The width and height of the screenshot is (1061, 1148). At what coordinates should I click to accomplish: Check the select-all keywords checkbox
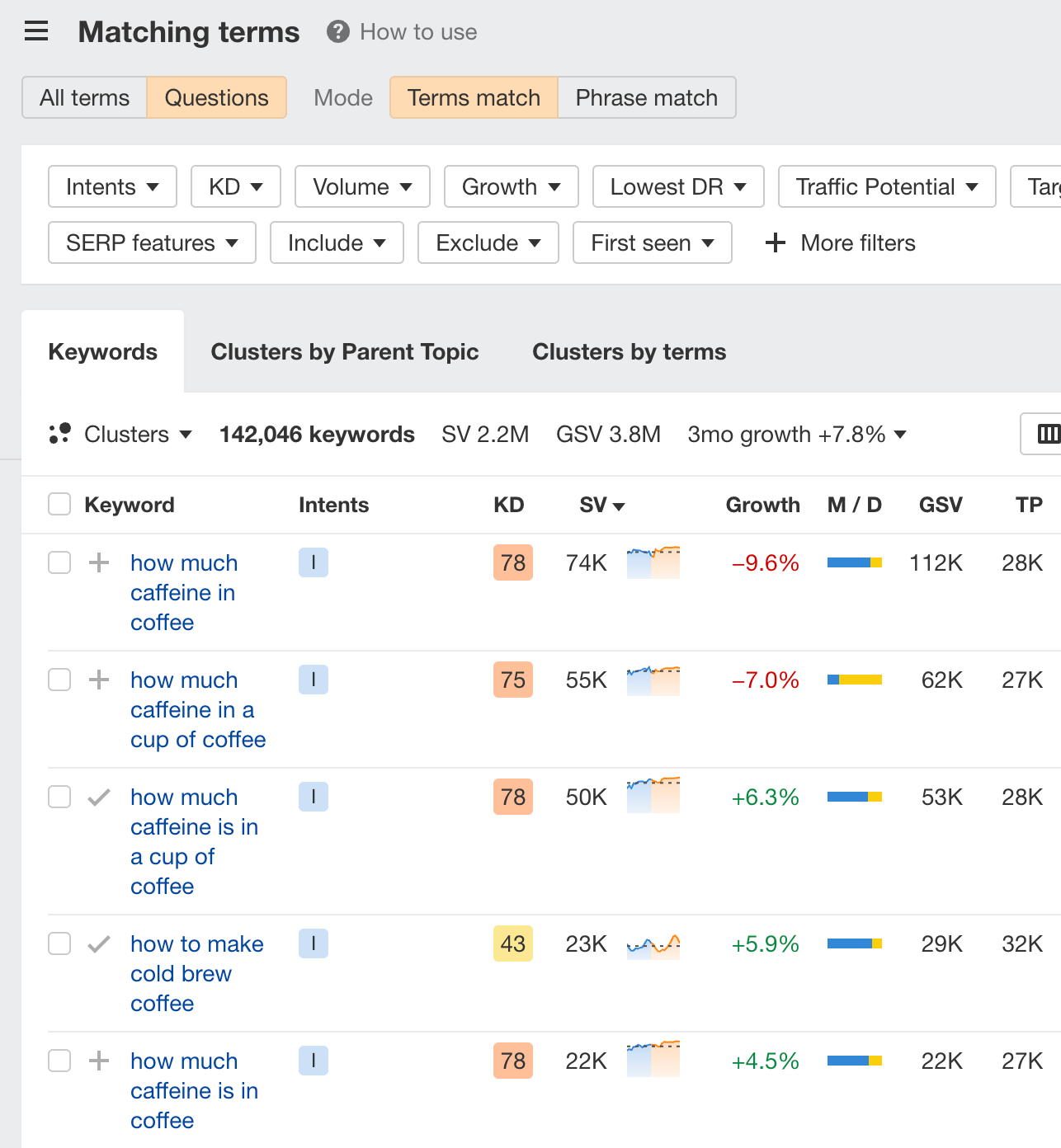point(59,504)
